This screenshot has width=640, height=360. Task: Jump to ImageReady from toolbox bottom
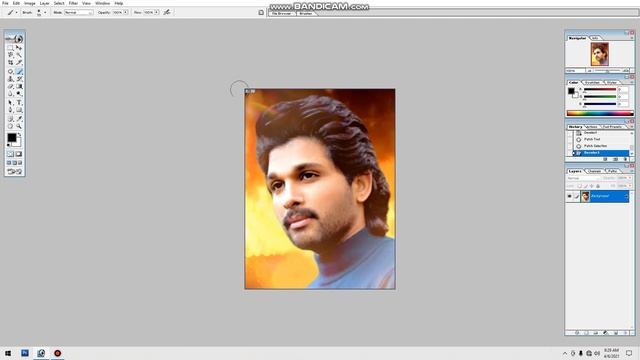(15, 171)
